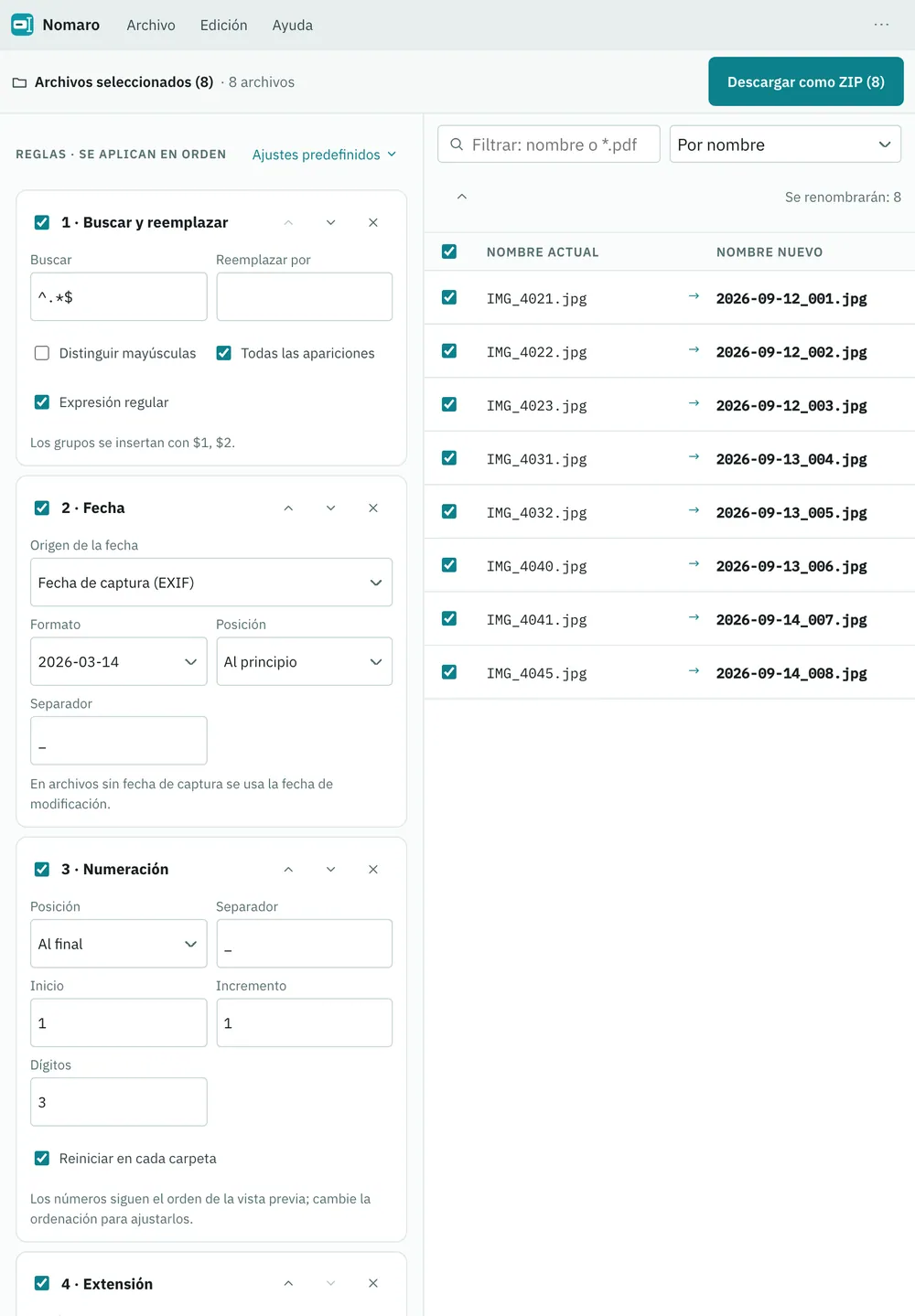915x1316 pixels.
Task: Open the Edición menu
Action: (224, 25)
